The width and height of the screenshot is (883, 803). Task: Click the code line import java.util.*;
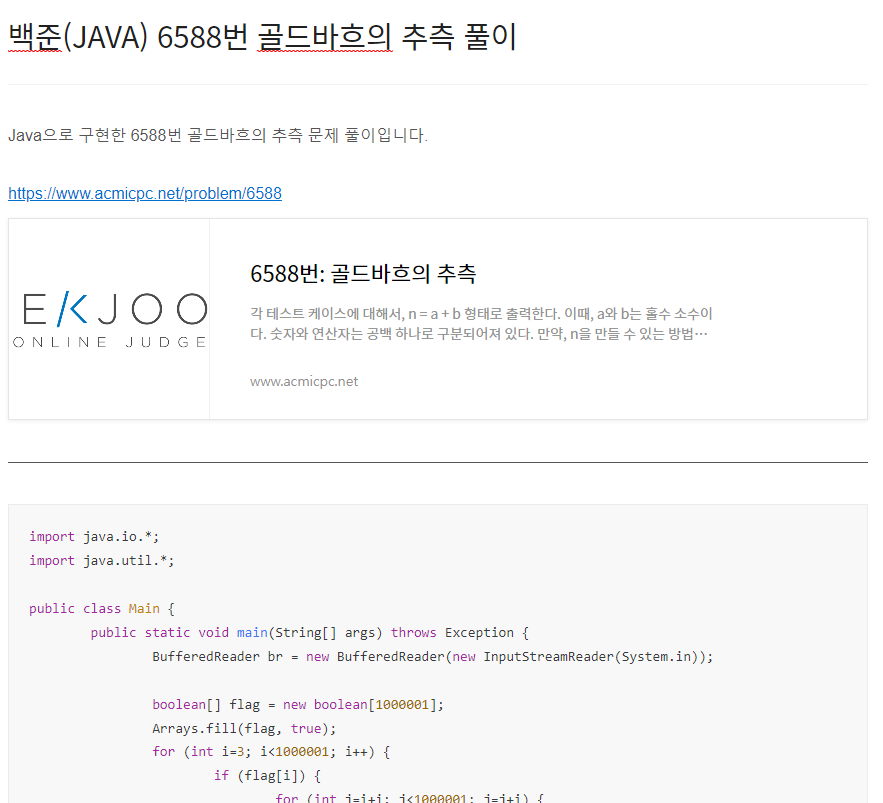pyautogui.click(x=102, y=560)
